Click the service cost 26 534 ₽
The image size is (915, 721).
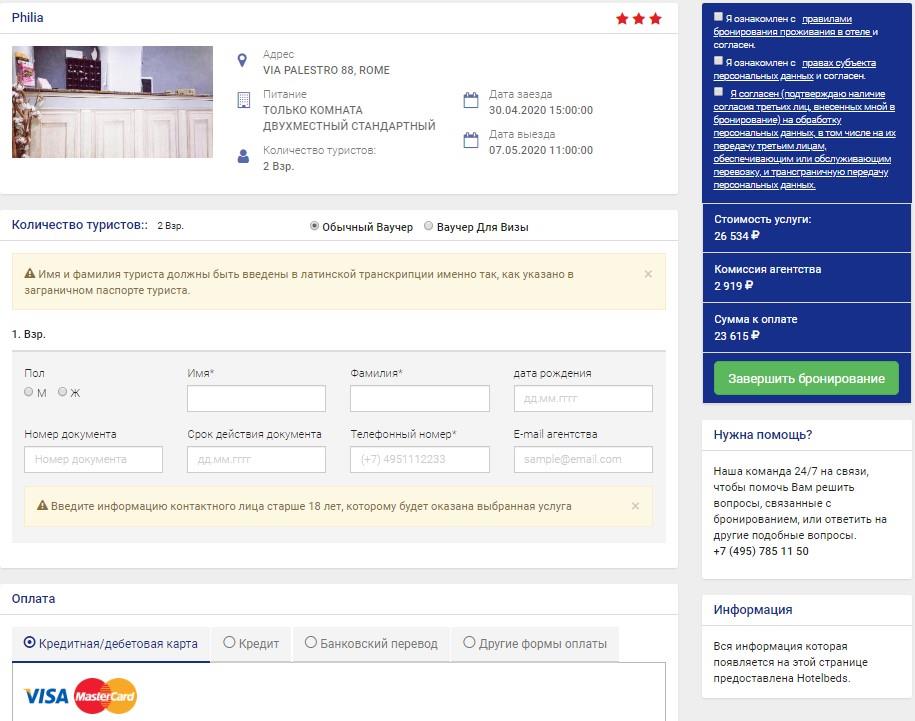tap(736, 236)
